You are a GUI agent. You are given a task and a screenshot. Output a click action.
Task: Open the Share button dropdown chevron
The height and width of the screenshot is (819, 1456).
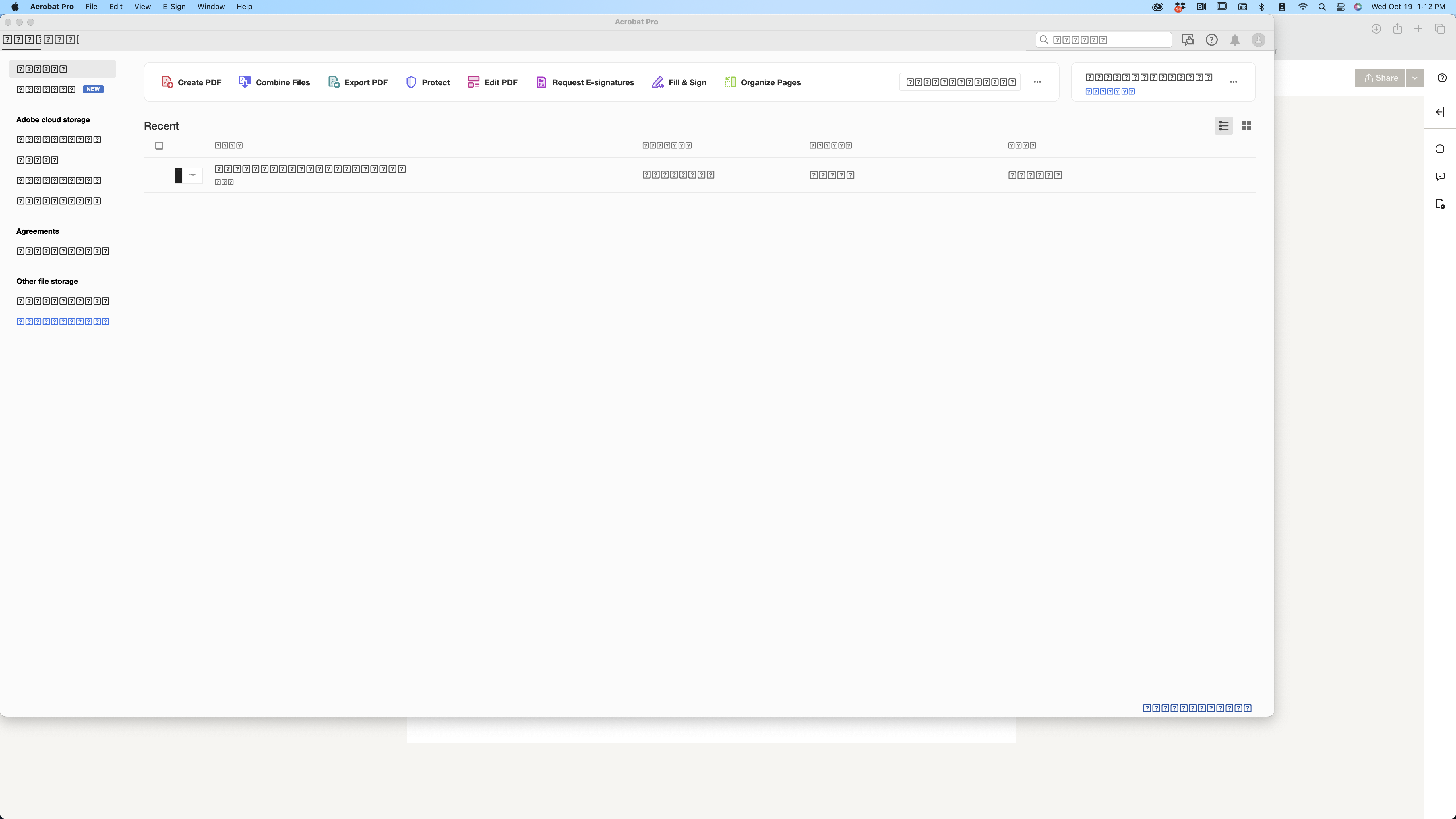coord(1415,77)
